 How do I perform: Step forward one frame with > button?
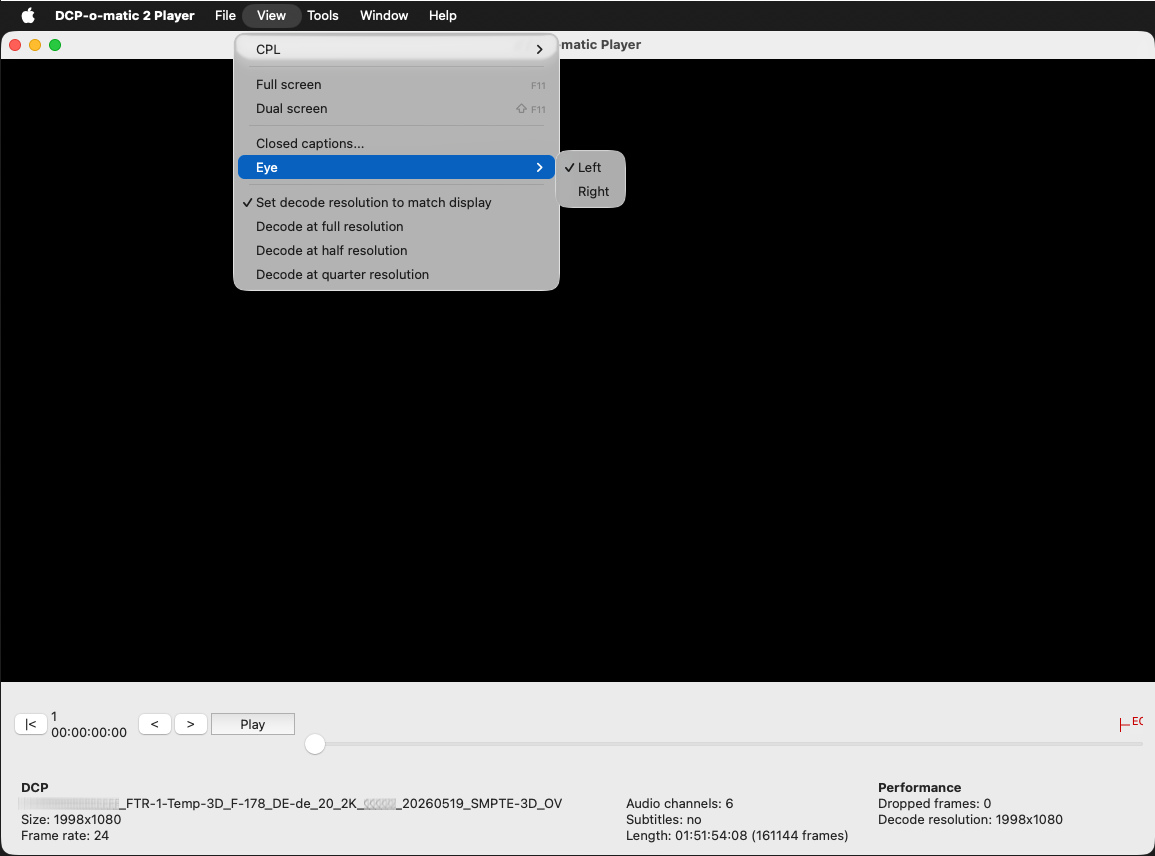pos(191,724)
